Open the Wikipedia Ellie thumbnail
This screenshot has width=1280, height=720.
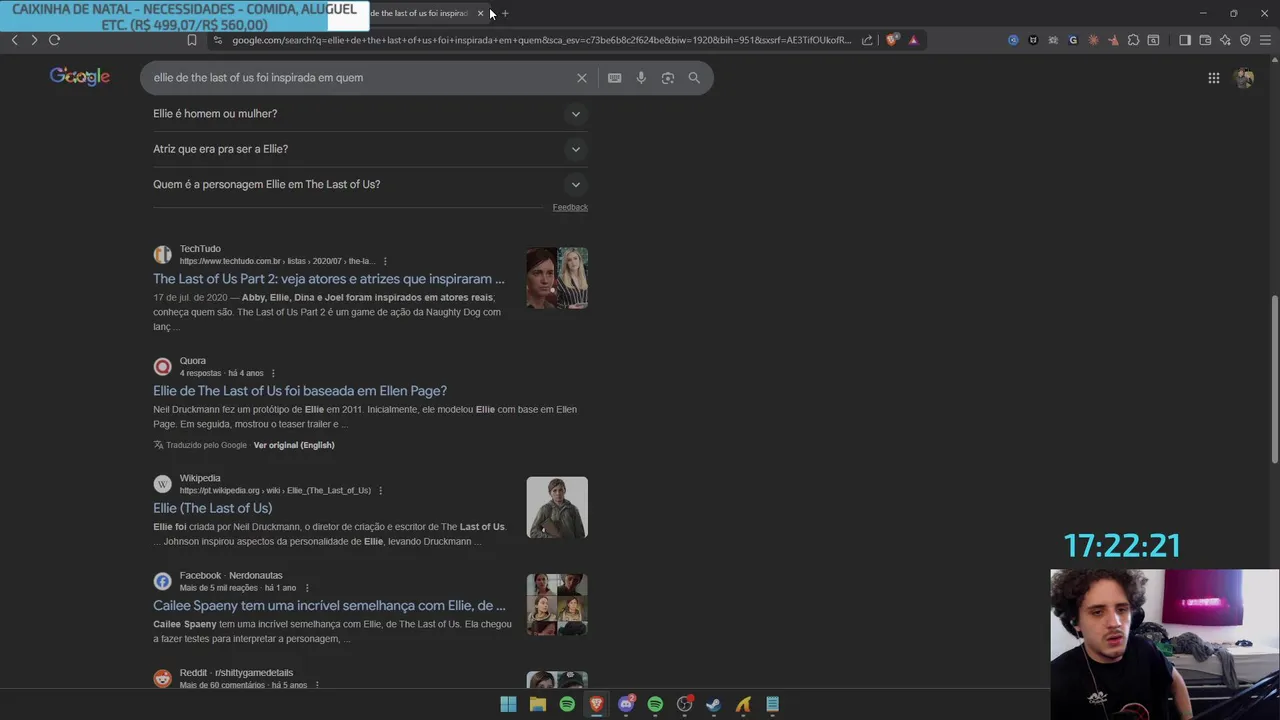coord(557,508)
